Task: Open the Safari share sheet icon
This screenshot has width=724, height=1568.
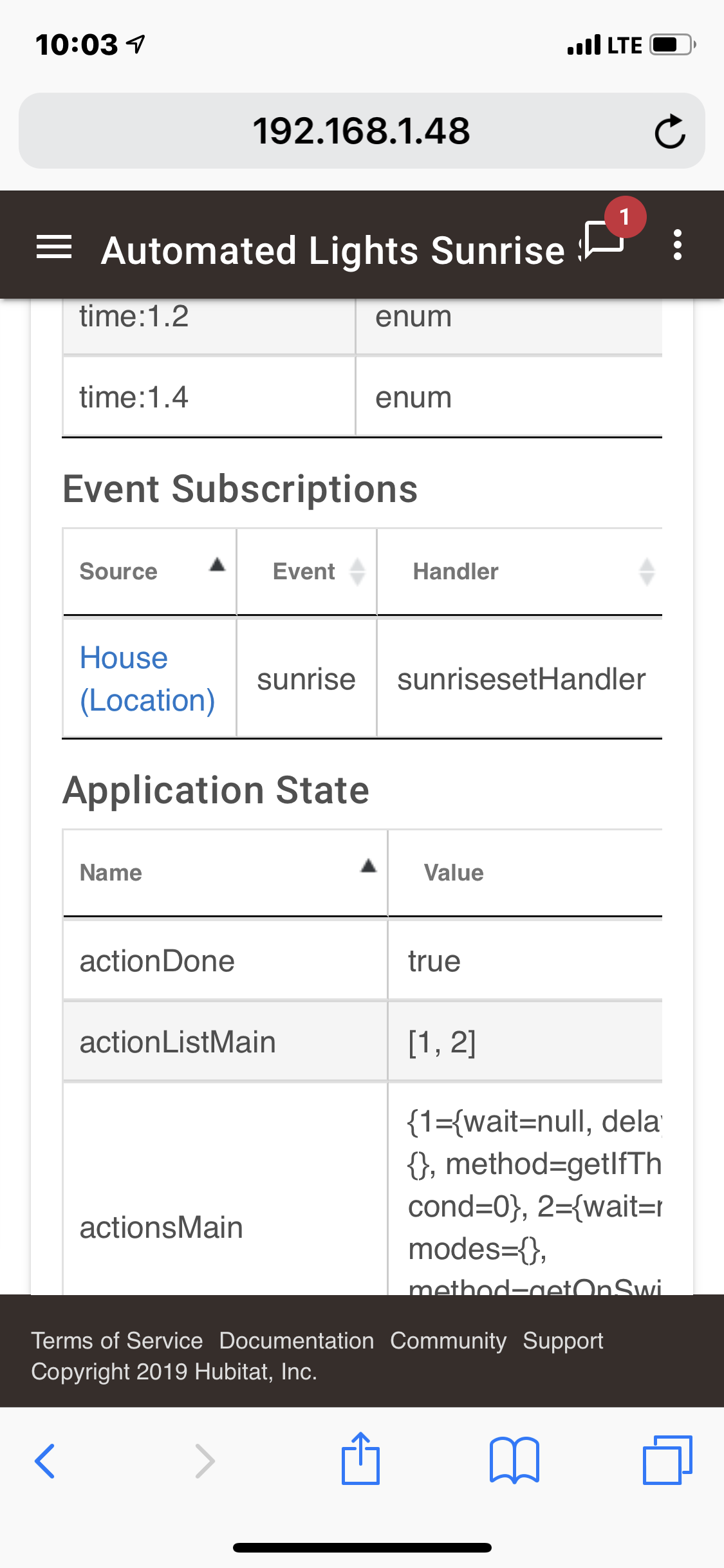Action: click(x=360, y=1459)
